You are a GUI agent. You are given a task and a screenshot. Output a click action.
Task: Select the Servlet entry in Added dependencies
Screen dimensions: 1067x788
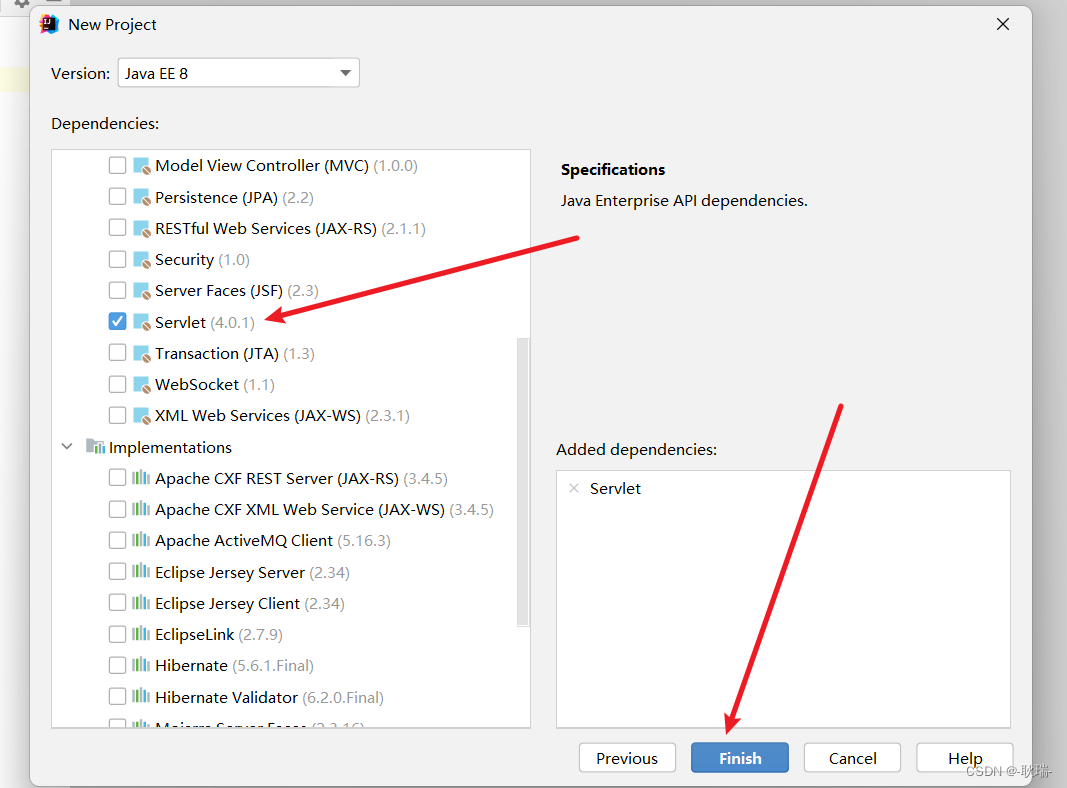615,489
